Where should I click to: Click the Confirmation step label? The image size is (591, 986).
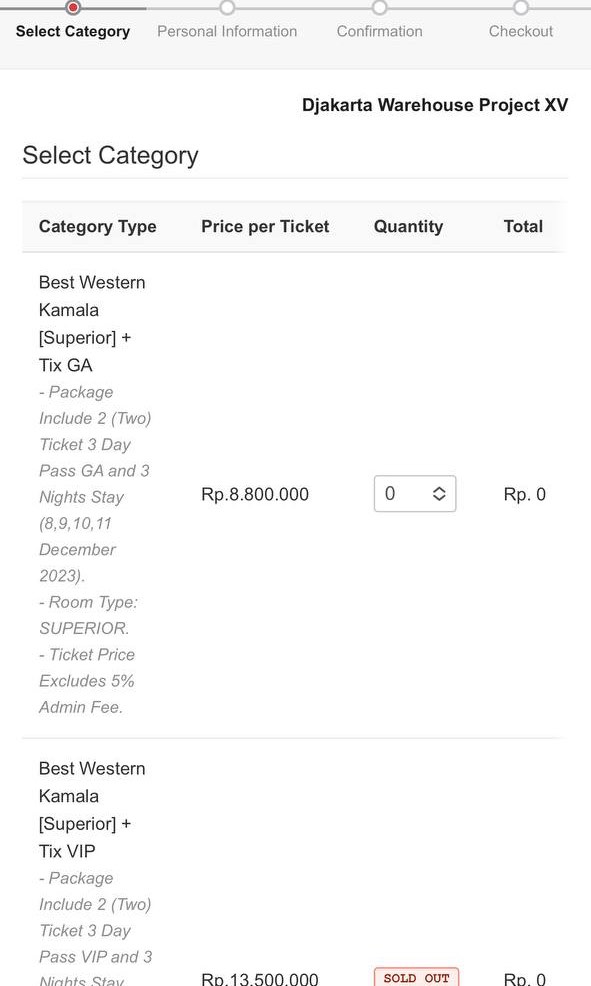[379, 31]
